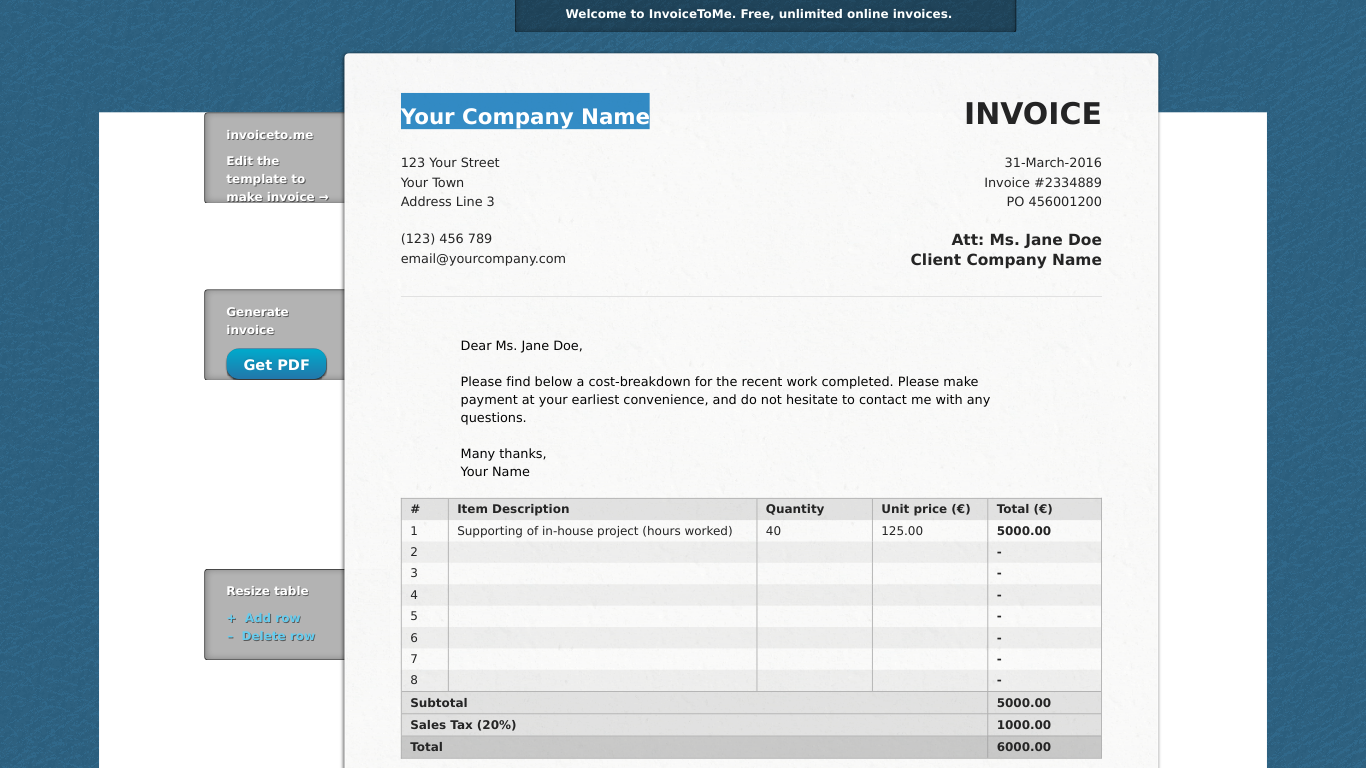1366x768 pixels.
Task: Click the row number 1 cell
Action: coord(425,531)
